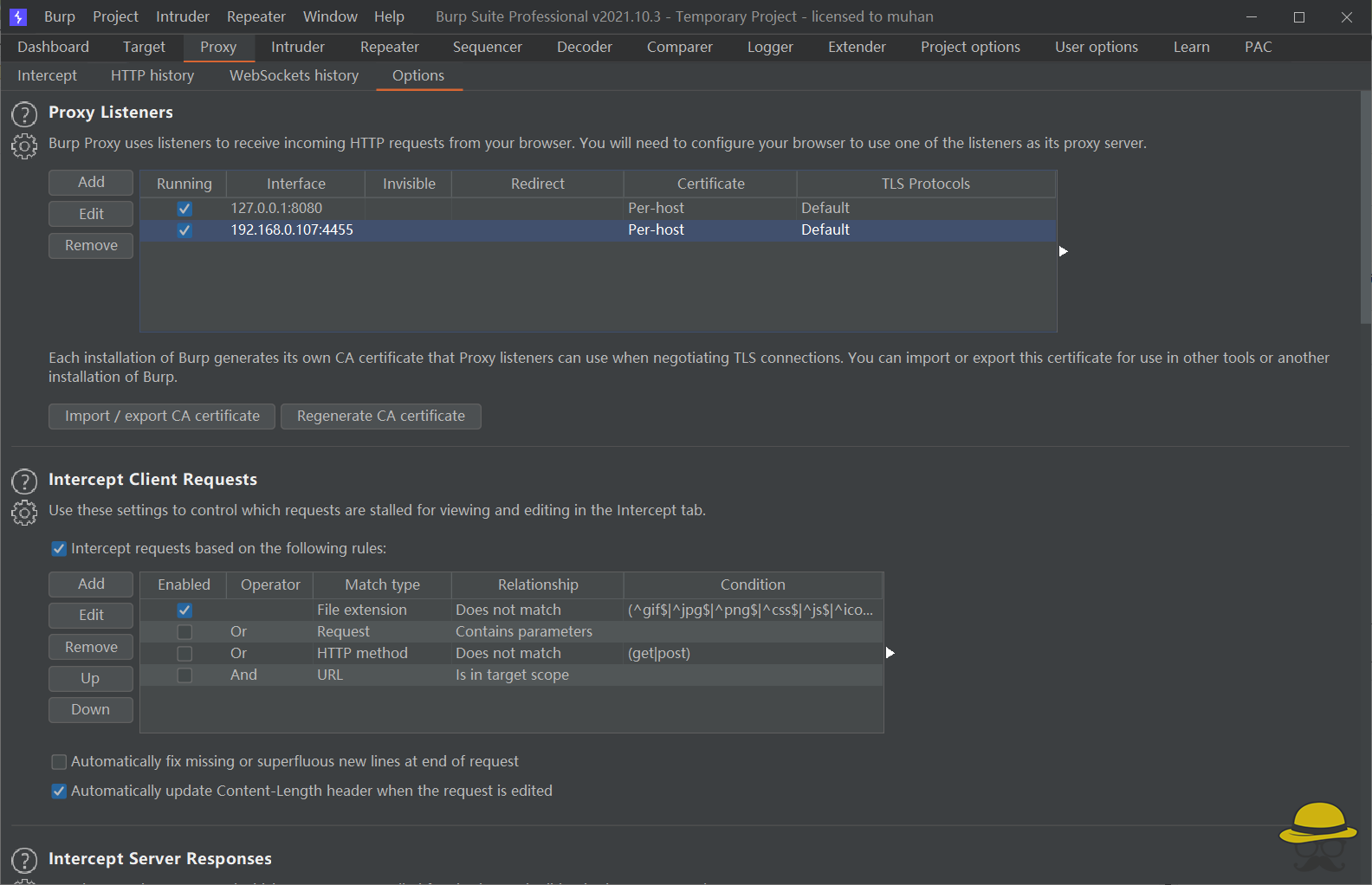Enable the HTTP method intercept rule

184,654
